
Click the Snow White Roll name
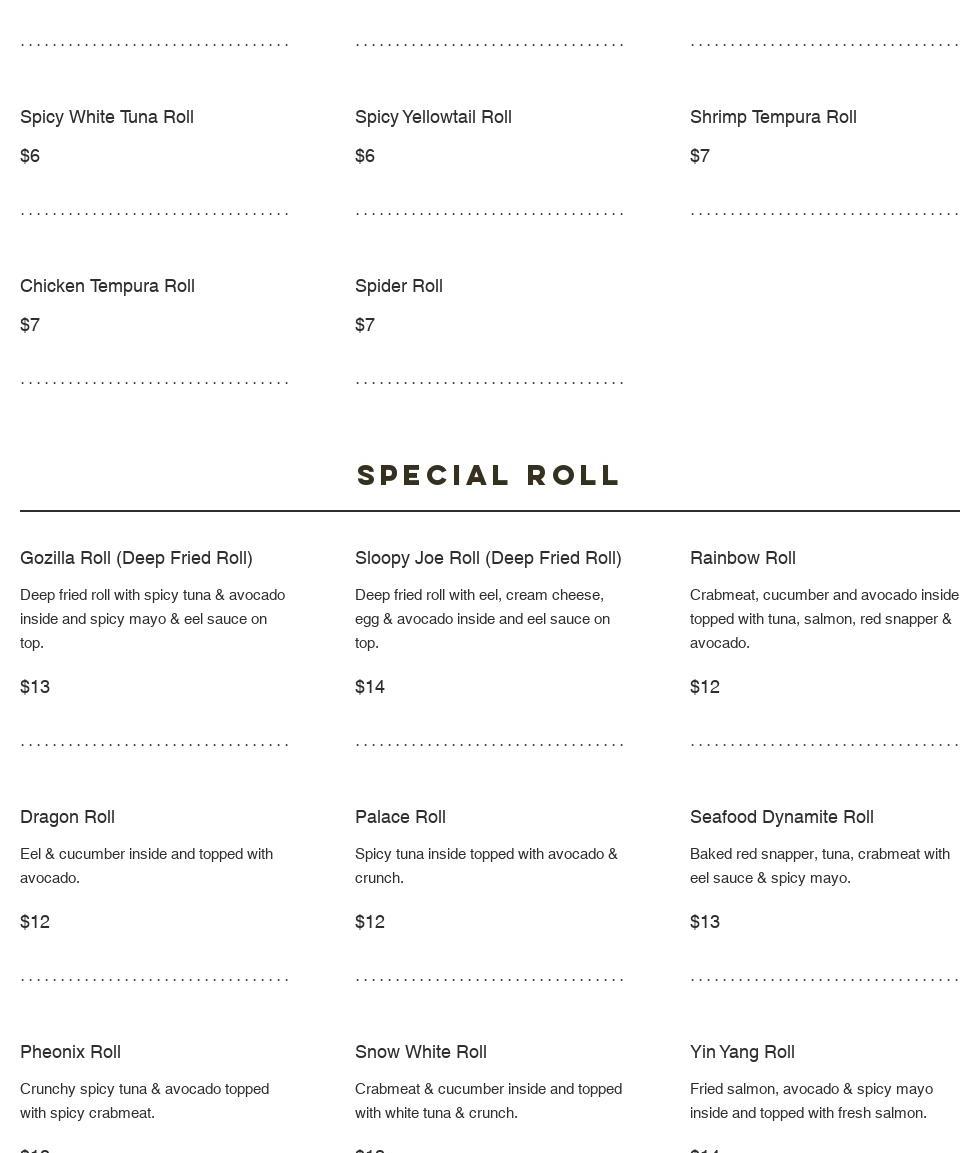click(x=421, y=1052)
